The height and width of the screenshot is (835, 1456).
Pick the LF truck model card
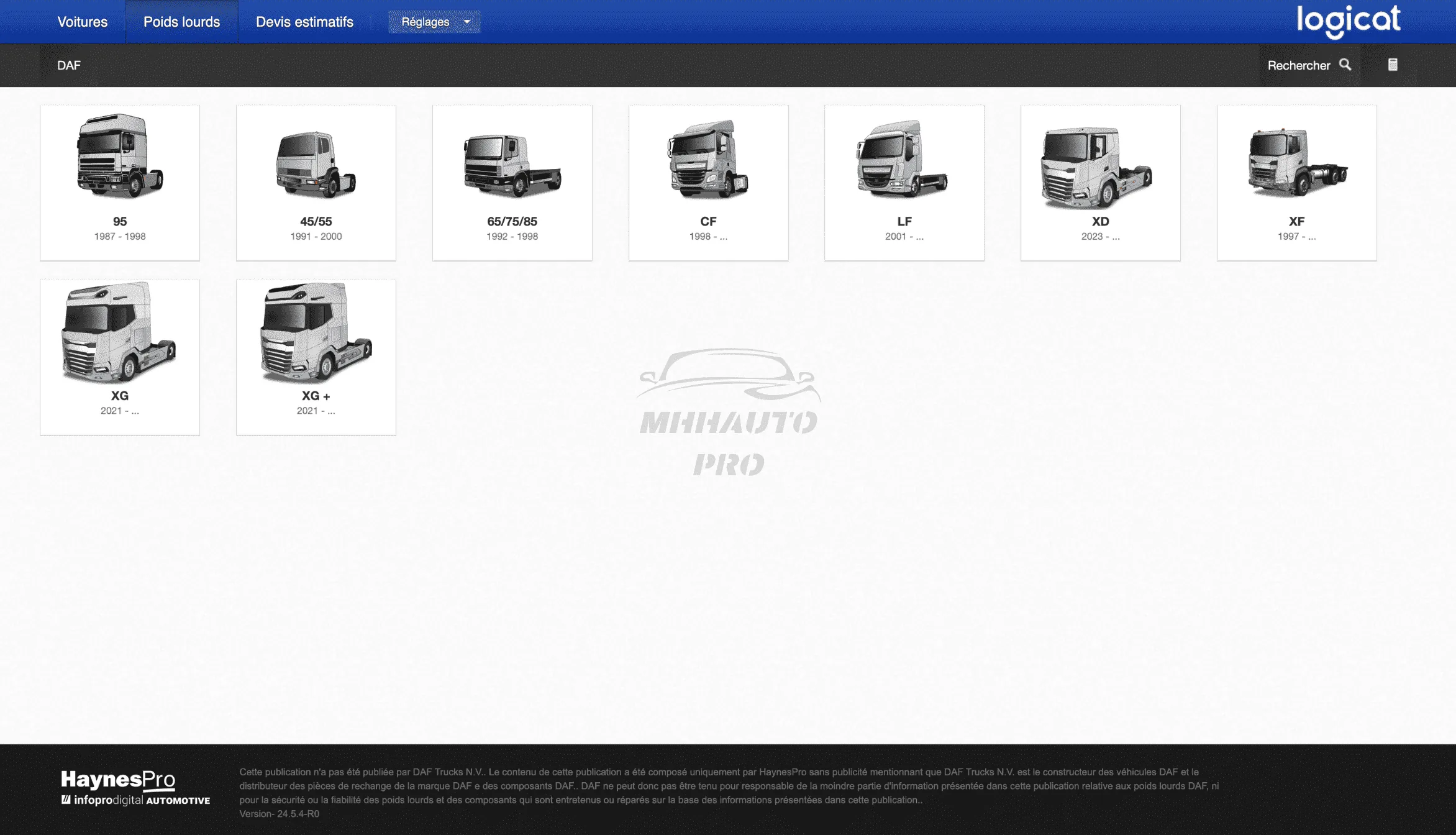[904, 183]
